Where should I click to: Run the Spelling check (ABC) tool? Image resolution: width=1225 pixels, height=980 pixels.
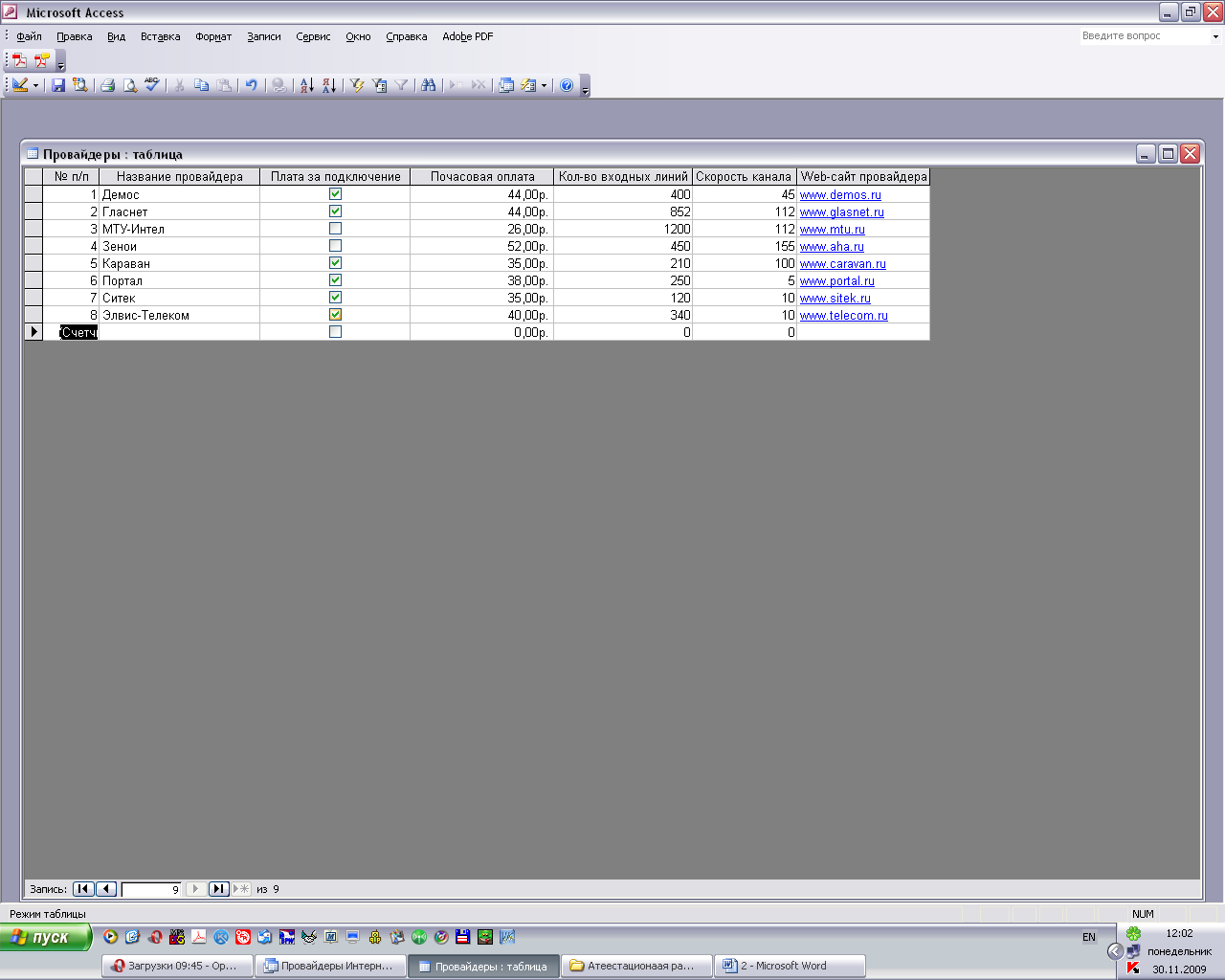151,85
